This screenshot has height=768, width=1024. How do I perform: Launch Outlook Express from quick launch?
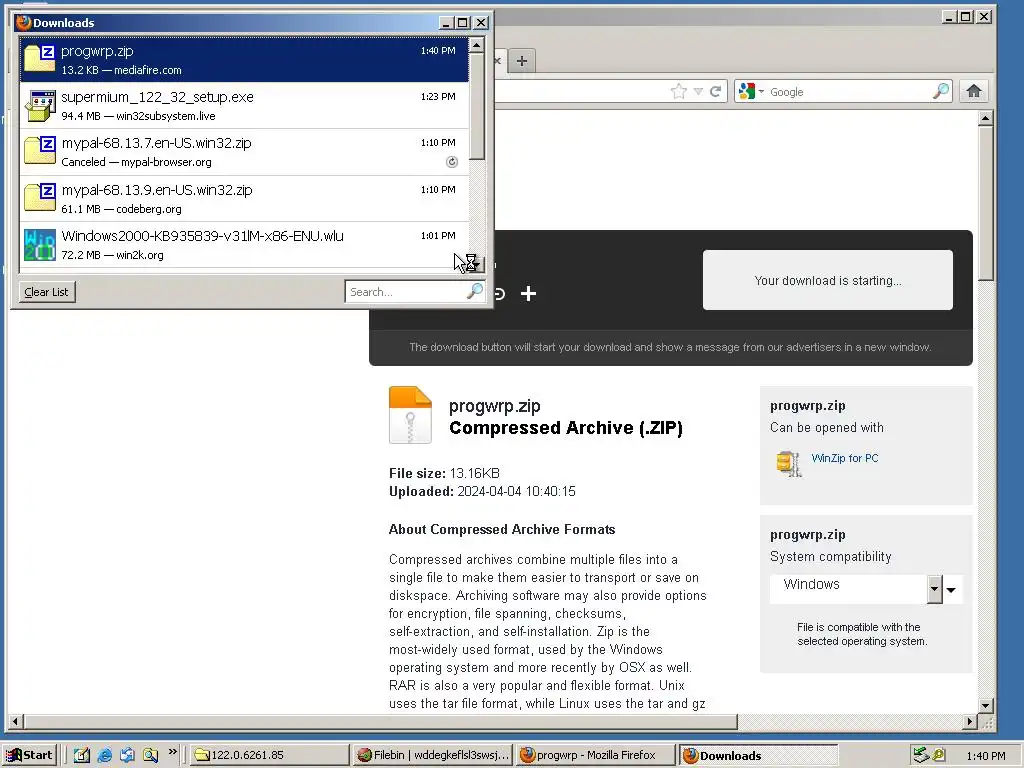coord(127,756)
